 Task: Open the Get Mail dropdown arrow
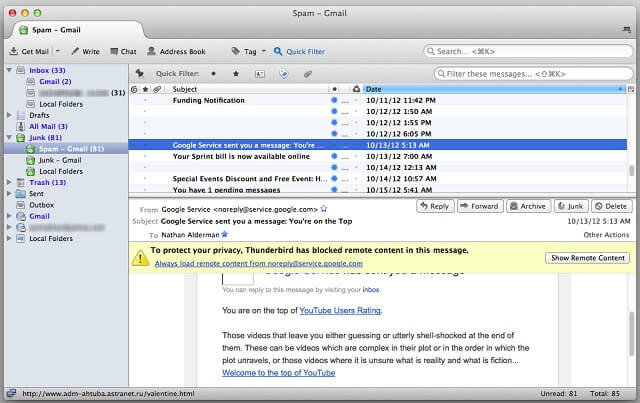click(58, 51)
